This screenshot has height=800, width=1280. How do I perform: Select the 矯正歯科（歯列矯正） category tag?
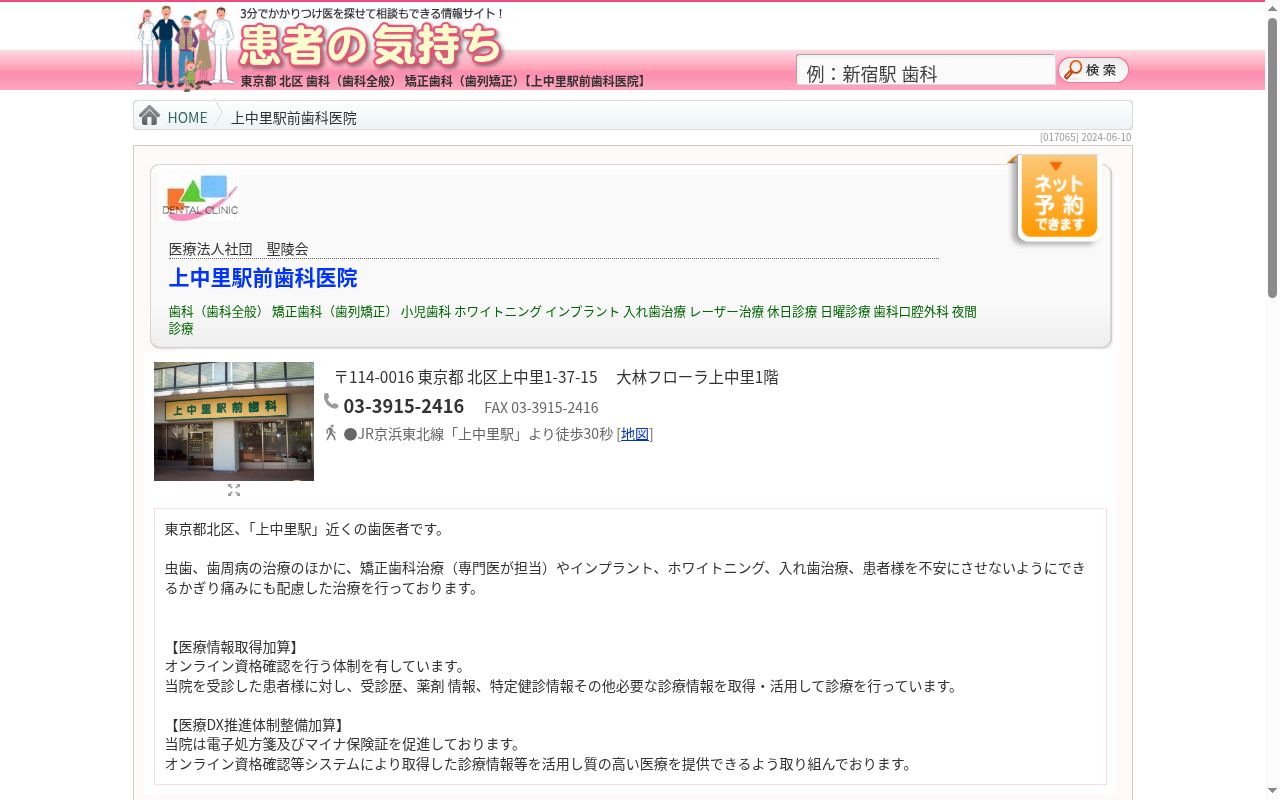[x=334, y=312]
